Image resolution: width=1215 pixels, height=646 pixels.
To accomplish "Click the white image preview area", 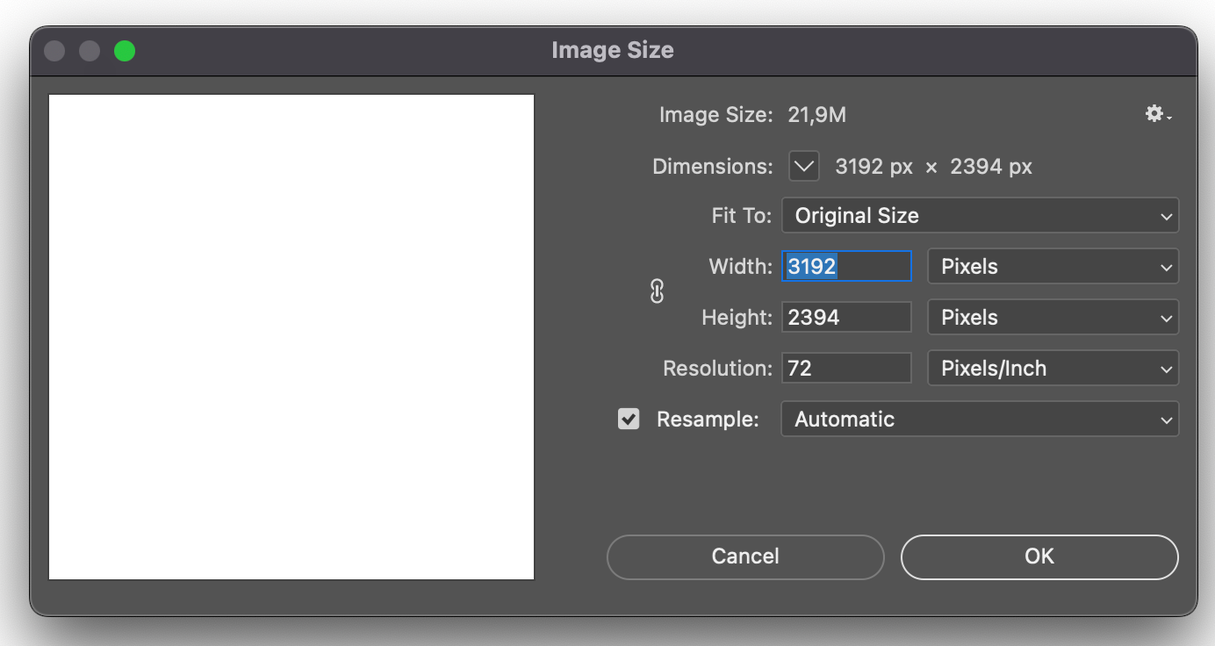I will point(291,337).
